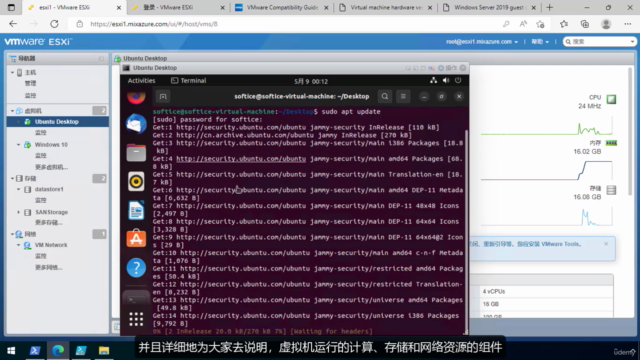
Task: Select VM Network in navigator
Action: point(51,245)
